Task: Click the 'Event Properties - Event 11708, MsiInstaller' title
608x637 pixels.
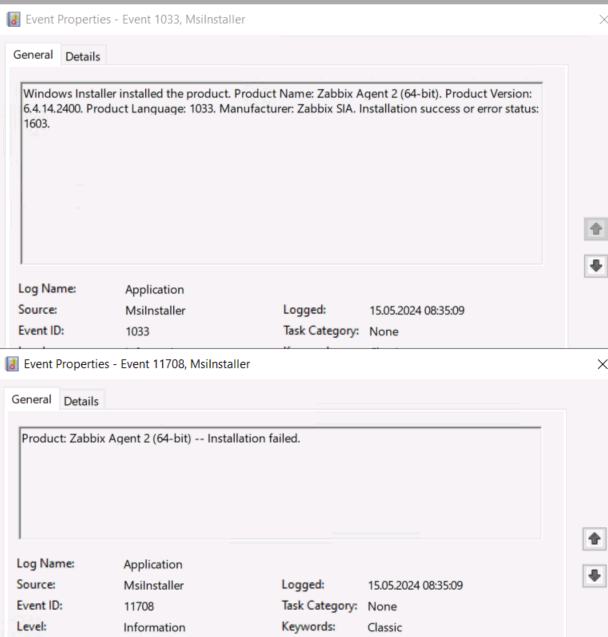Action: (137, 364)
